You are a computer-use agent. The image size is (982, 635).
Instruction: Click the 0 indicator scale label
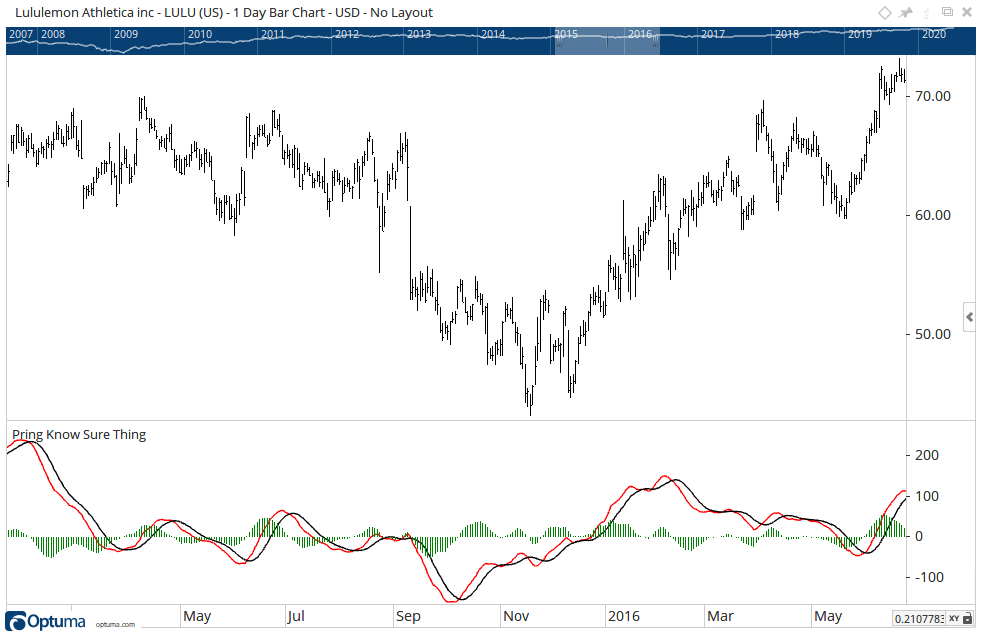(x=919, y=536)
